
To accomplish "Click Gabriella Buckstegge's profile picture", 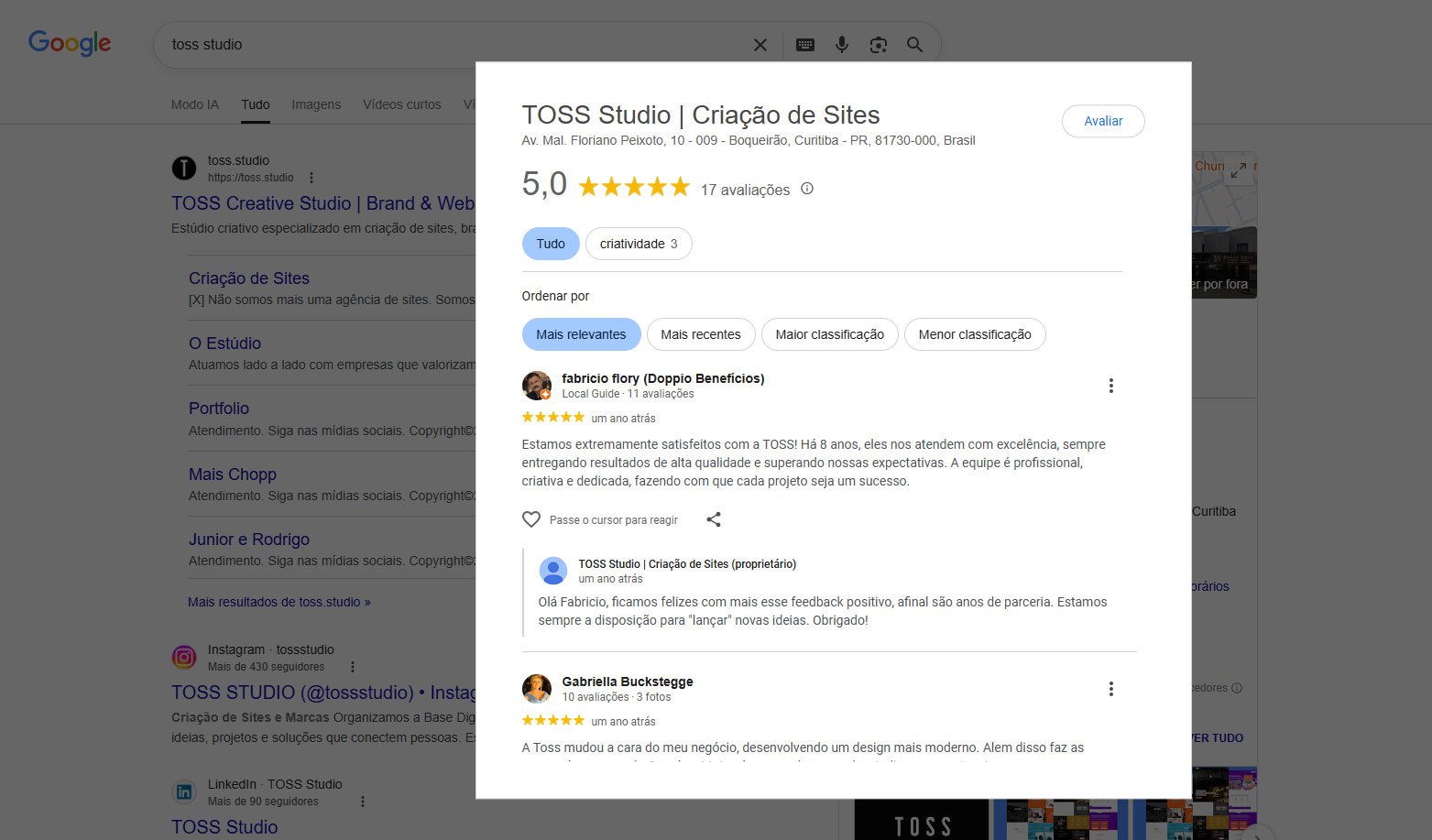I will 537,689.
